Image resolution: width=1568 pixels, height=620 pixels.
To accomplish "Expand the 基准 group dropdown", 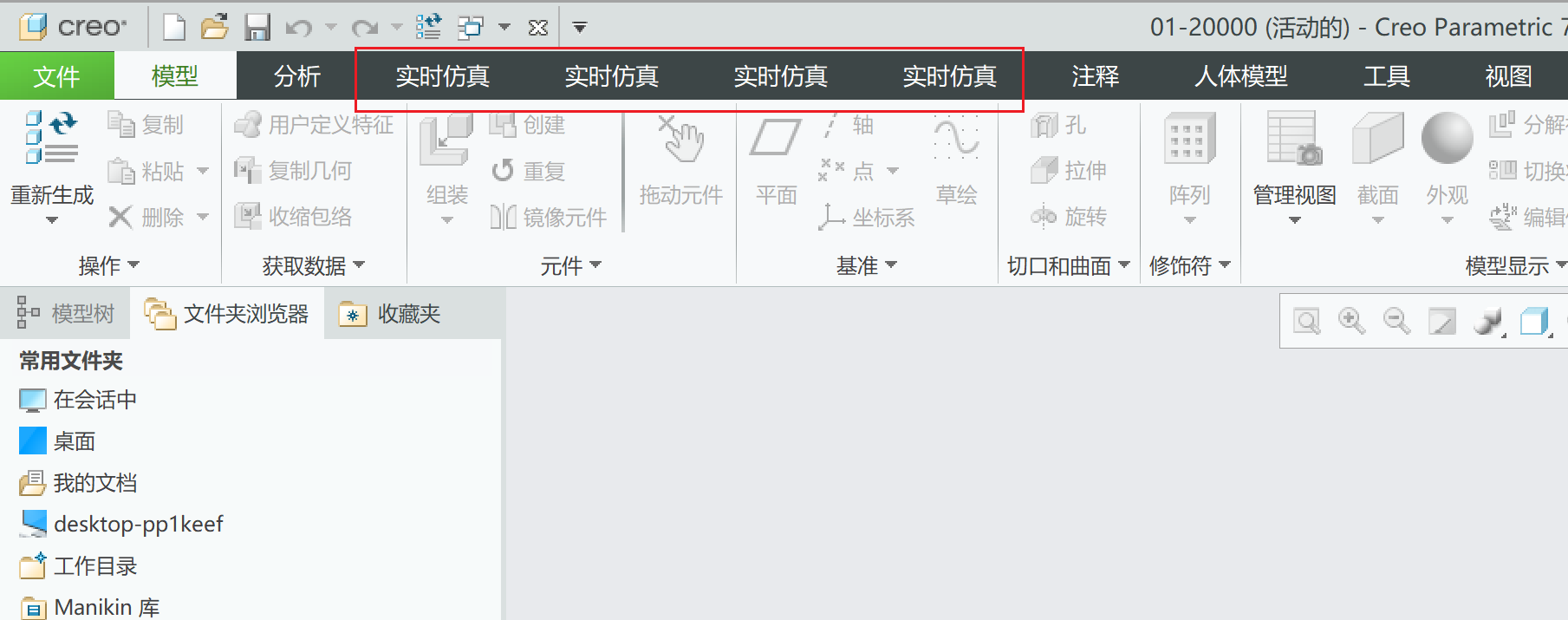I will (x=866, y=265).
